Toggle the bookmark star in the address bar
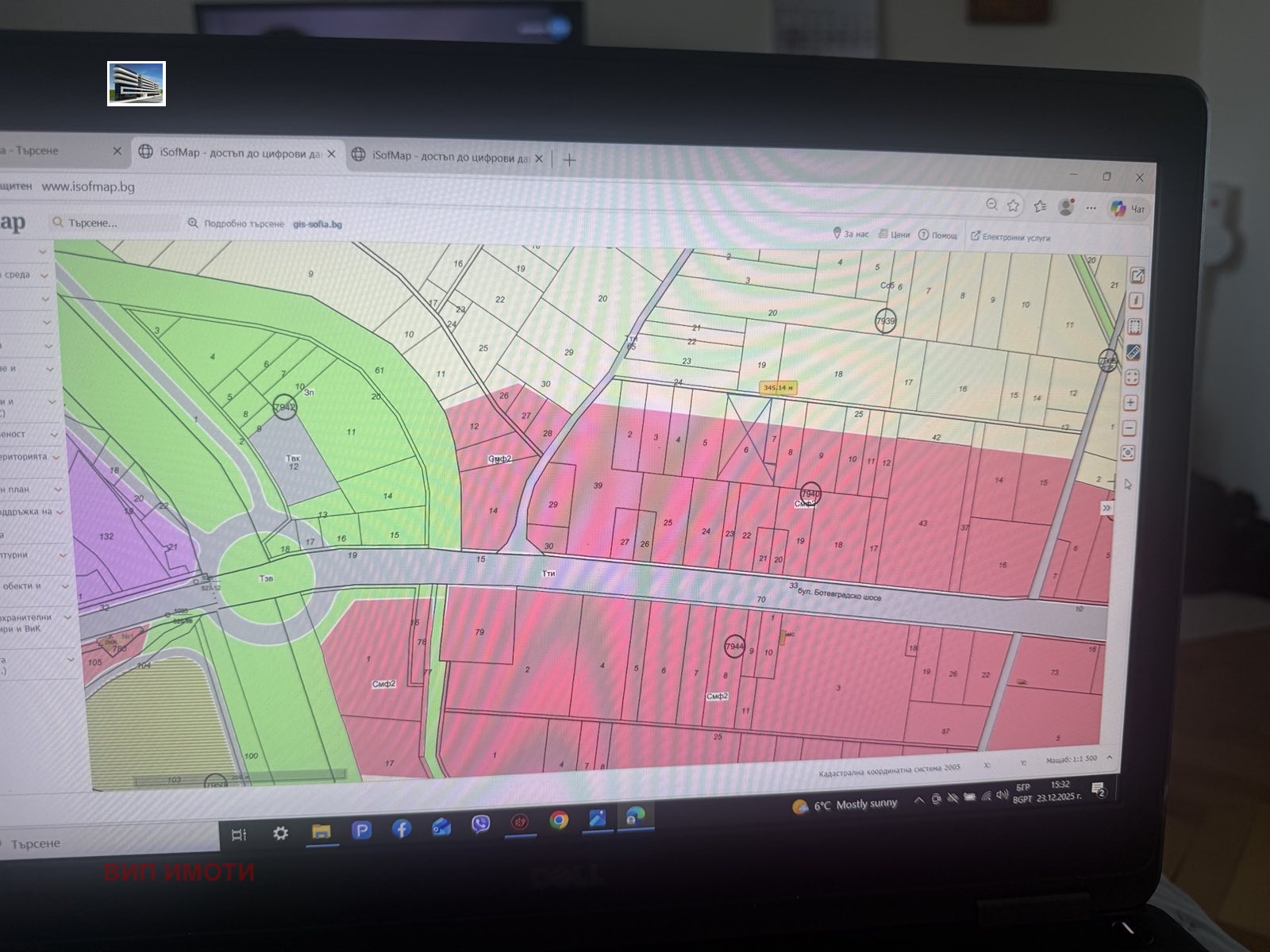Viewport: 1270px width, 952px height. tap(1013, 206)
